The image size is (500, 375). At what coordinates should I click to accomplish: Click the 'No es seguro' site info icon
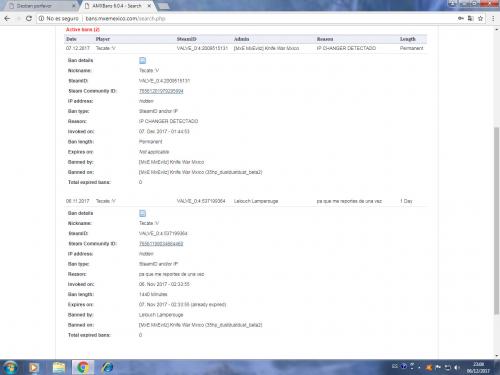click(x=41, y=19)
